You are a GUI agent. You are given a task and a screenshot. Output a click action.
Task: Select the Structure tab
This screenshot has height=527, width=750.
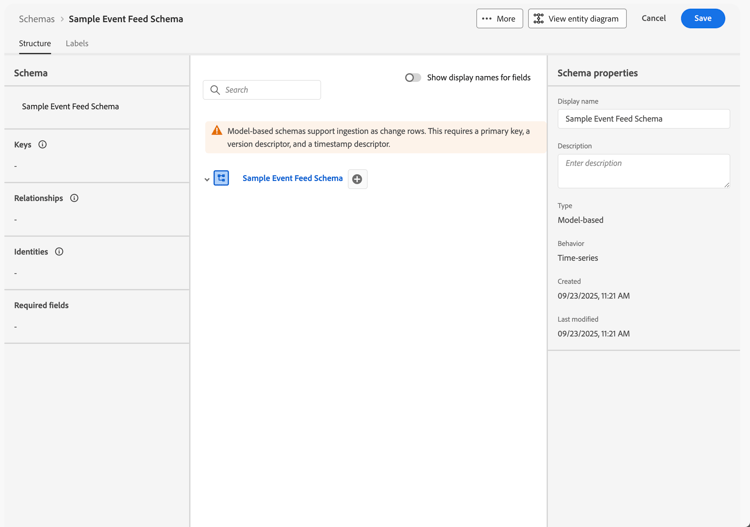click(35, 44)
